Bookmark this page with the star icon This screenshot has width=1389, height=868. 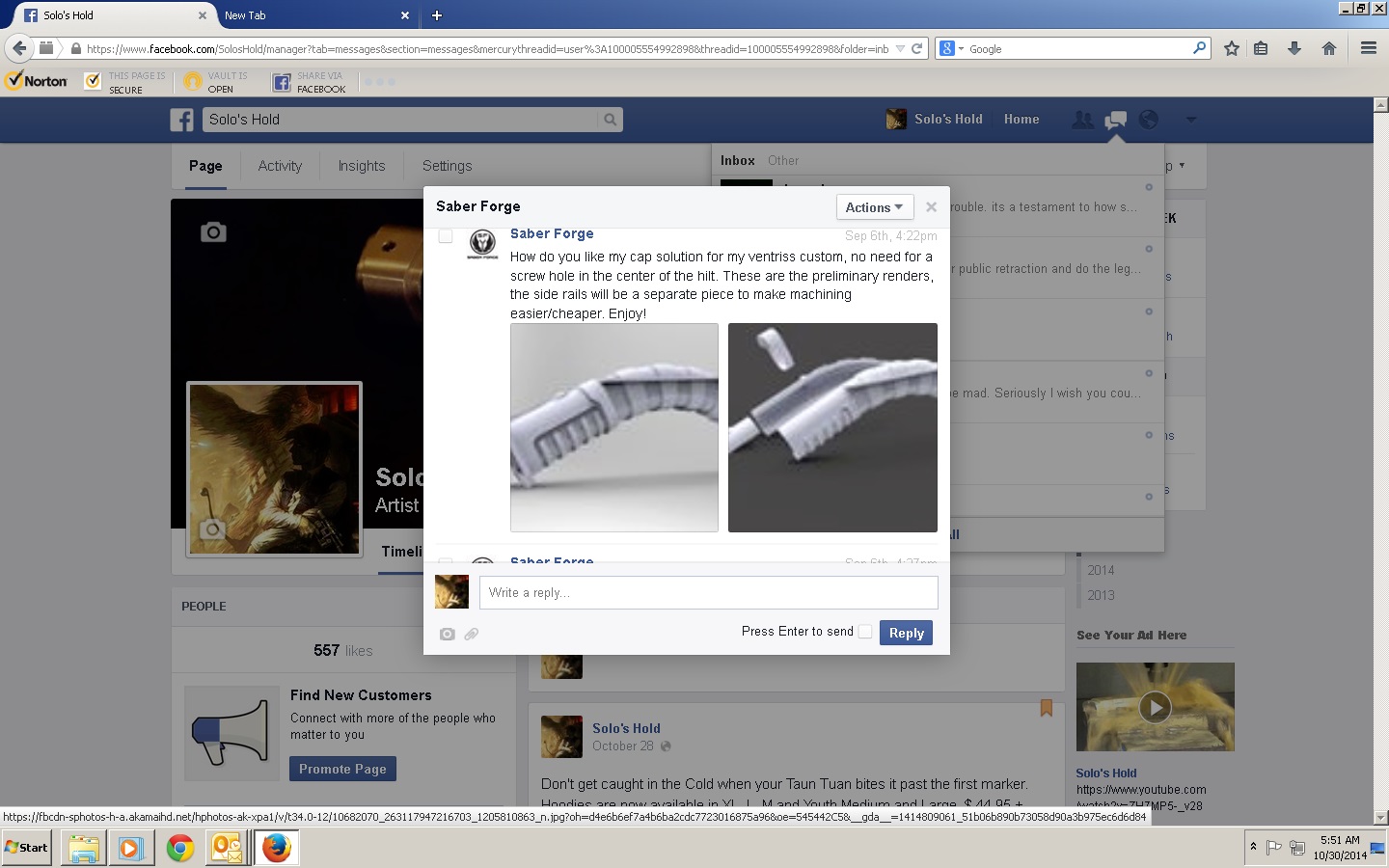point(1232,48)
